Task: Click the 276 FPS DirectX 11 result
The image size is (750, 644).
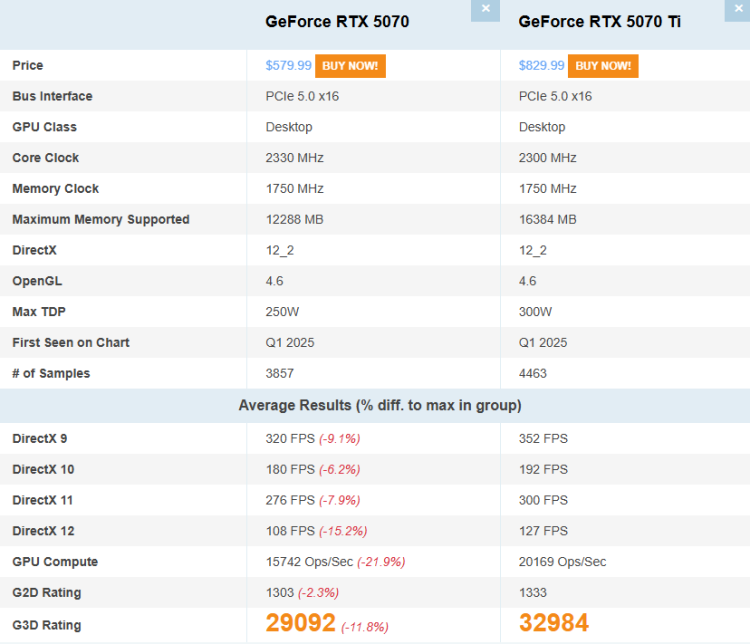Action: click(290, 500)
